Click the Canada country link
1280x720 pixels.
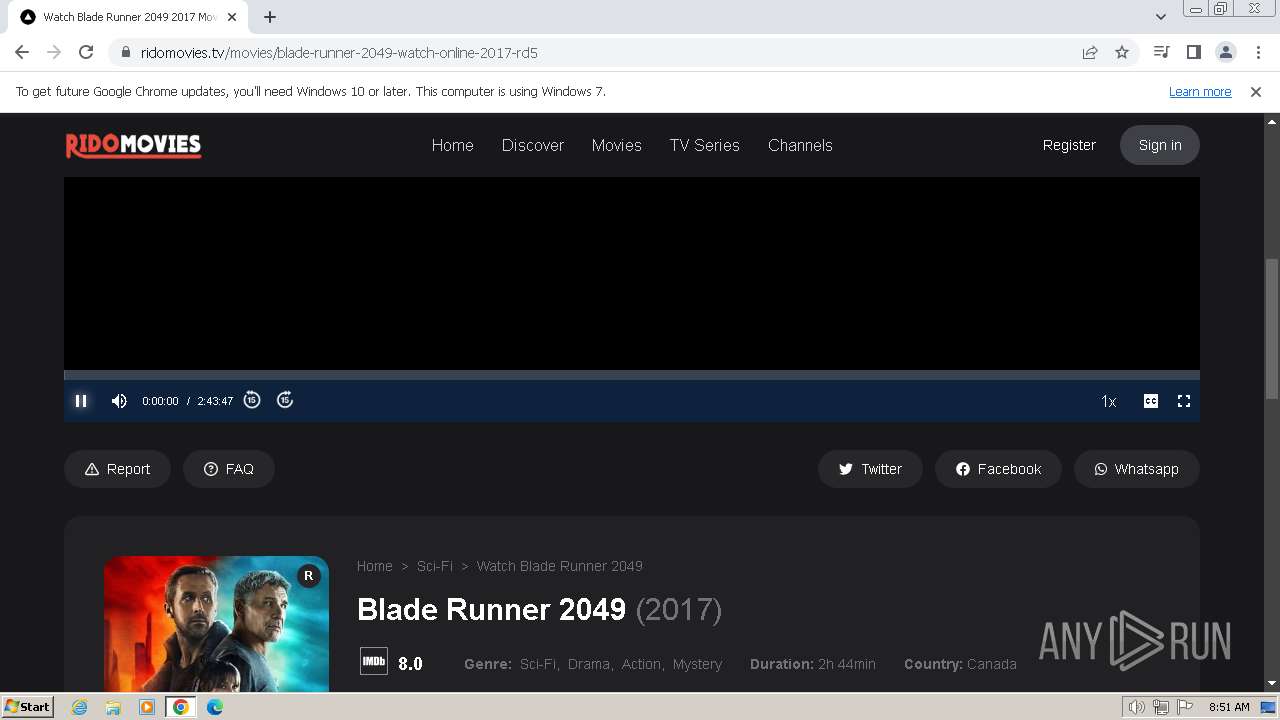pos(992,664)
